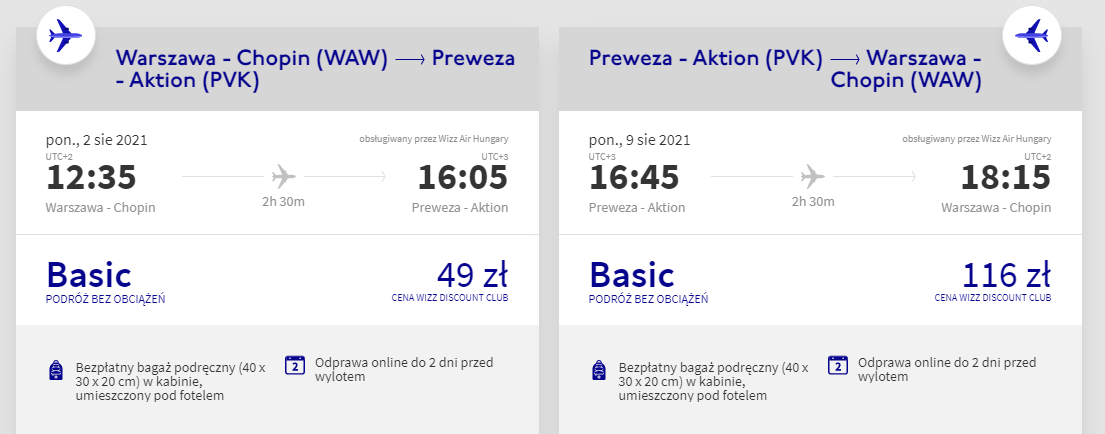The height and width of the screenshot is (434, 1105).
Task: Click the plane icon above return 2h 30m
Action: pyautogui.click(x=813, y=177)
